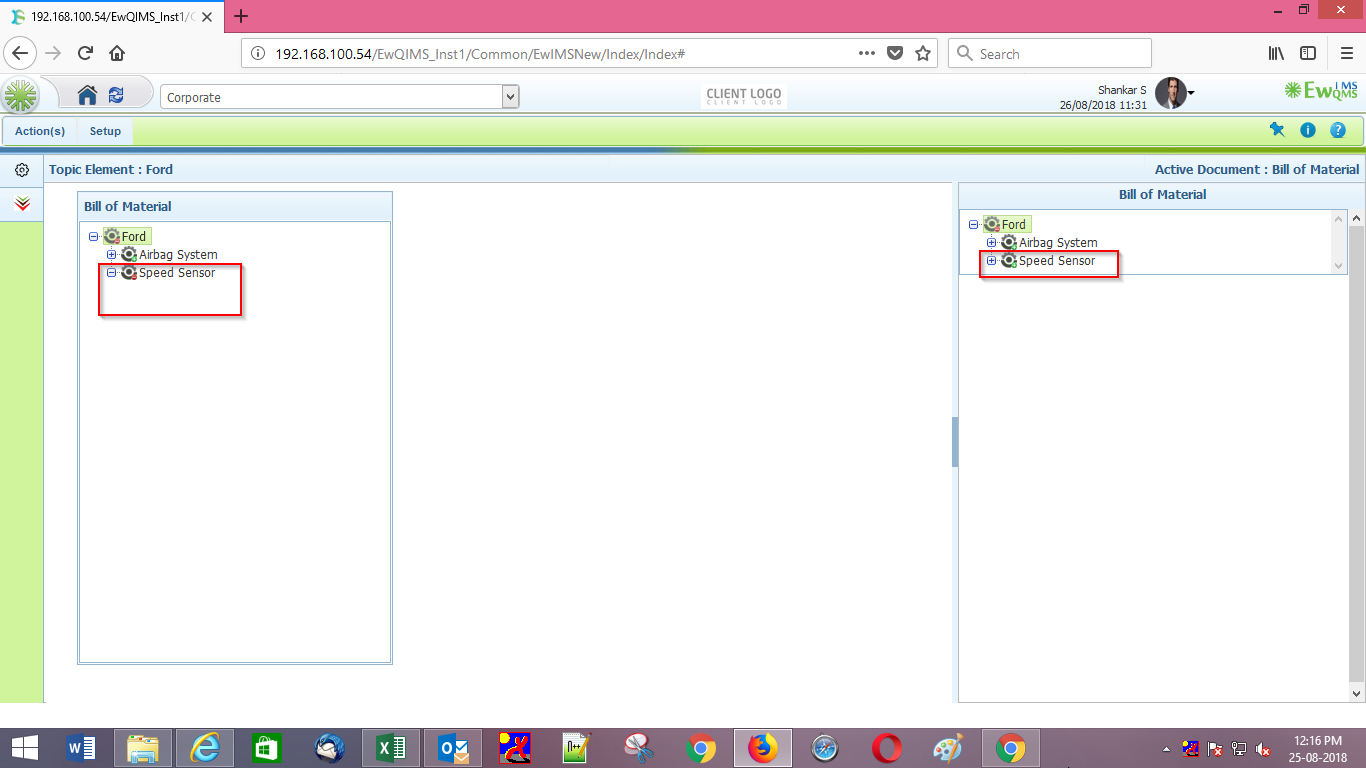Click the right panel vertical scrollbar
The image size is (1366, 768).
tap(1357, 455)
